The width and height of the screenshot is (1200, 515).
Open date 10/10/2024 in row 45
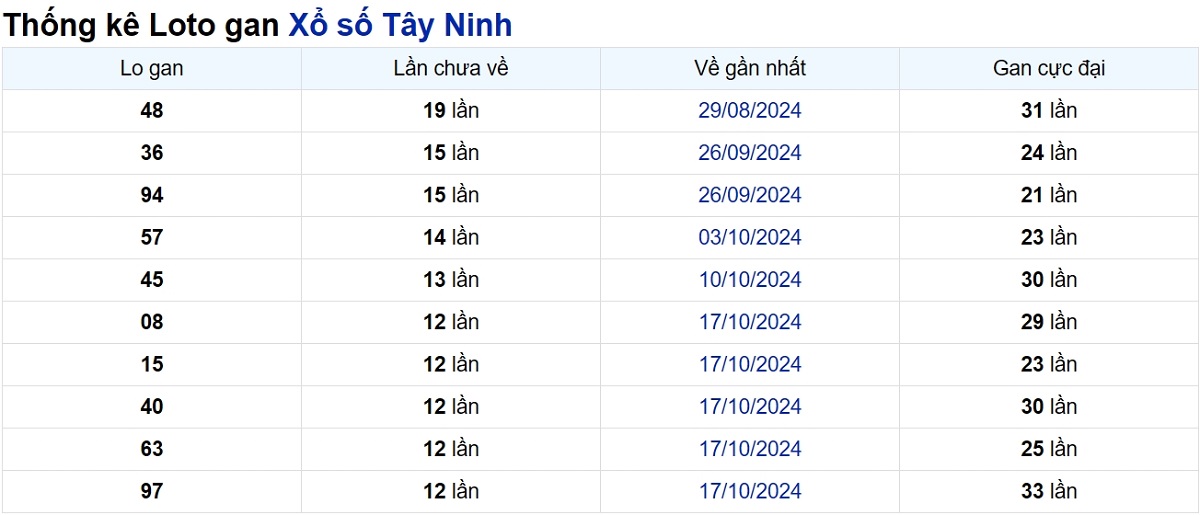pos(750,280)
